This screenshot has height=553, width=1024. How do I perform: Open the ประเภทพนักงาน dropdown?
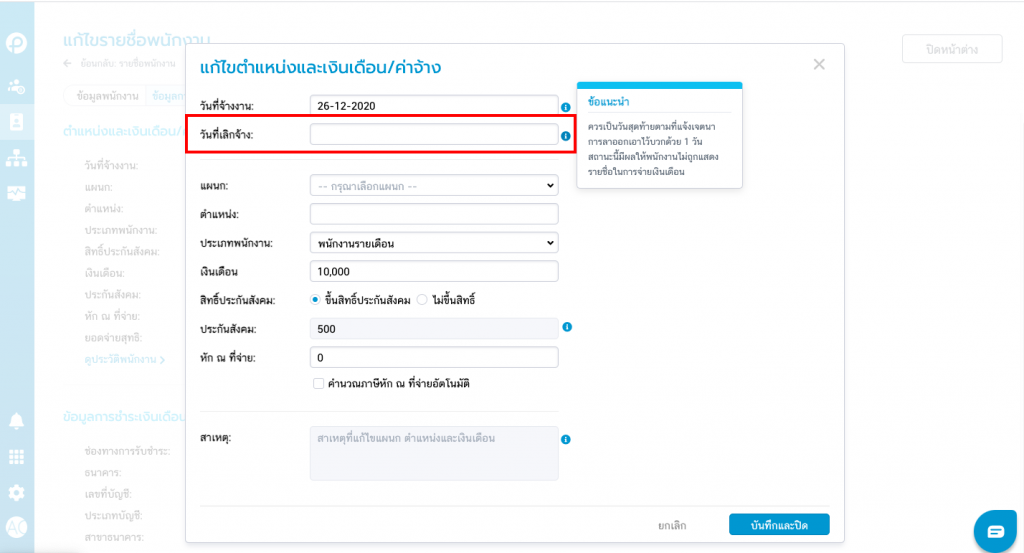click(x=434, y=243)
